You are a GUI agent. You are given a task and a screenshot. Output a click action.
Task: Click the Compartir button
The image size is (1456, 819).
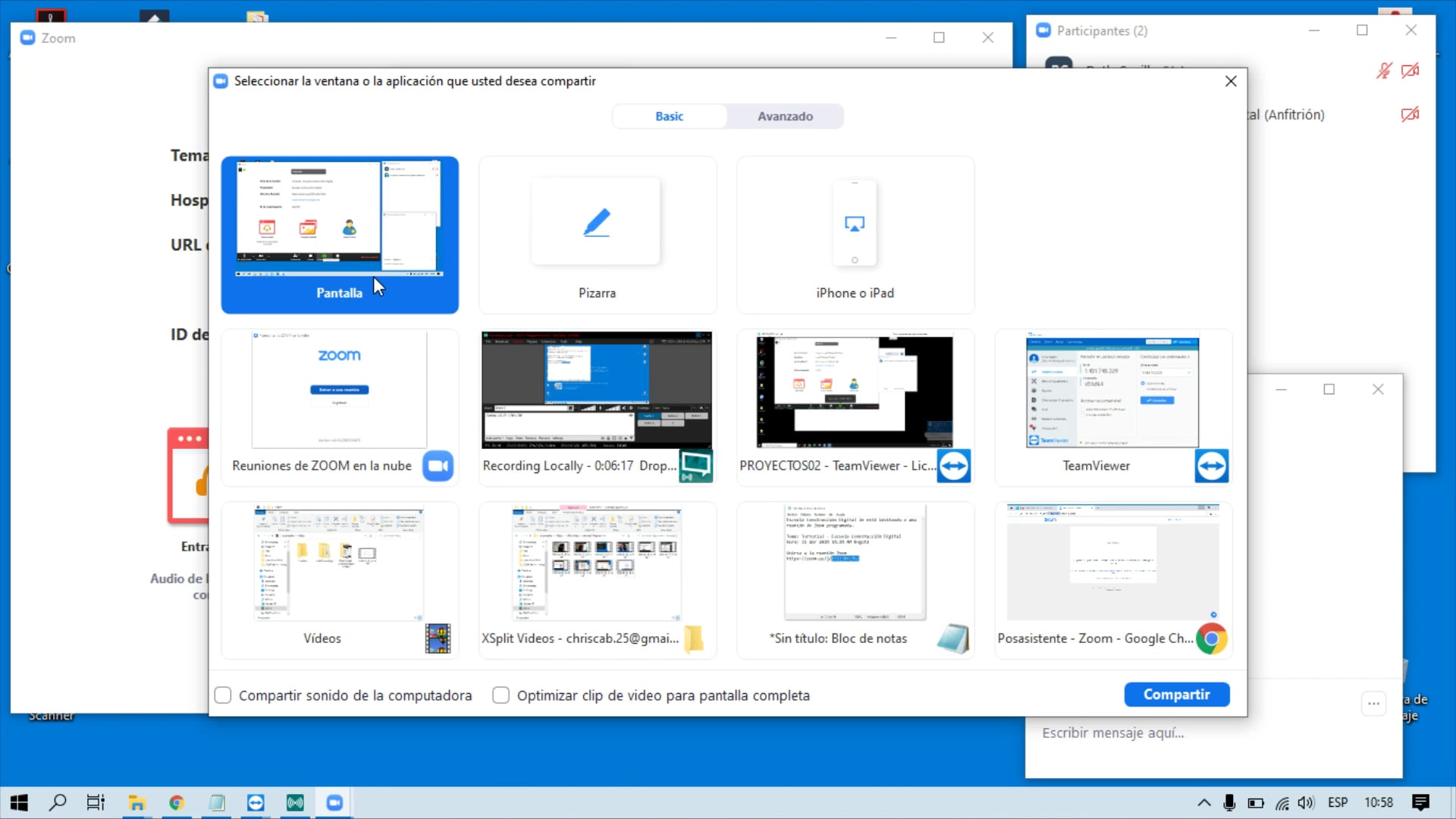(x=1176, y=695)
